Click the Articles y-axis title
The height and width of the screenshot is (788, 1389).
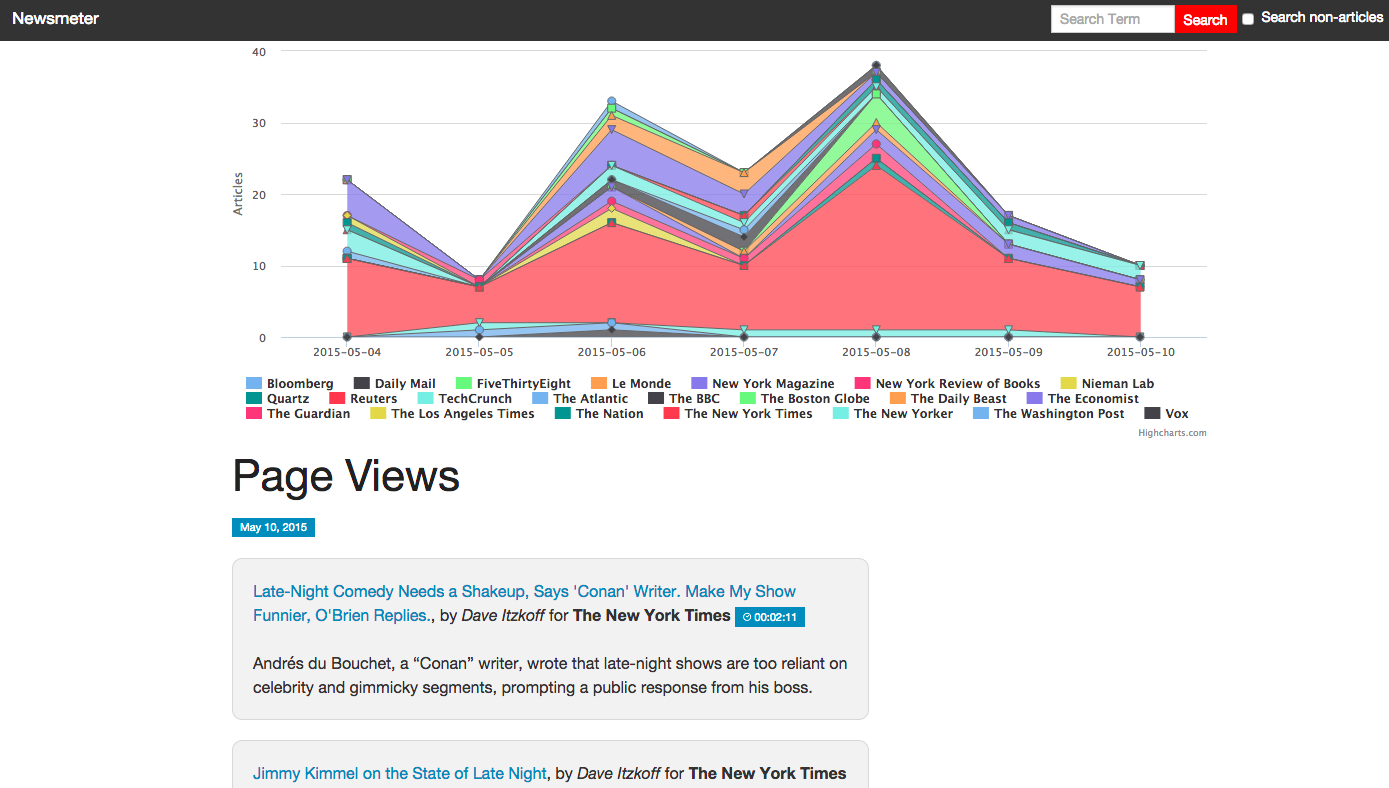point(238,194)
